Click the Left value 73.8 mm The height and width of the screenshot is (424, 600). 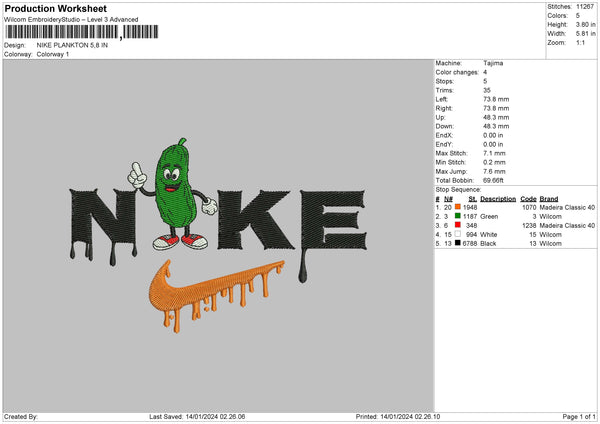496,99
